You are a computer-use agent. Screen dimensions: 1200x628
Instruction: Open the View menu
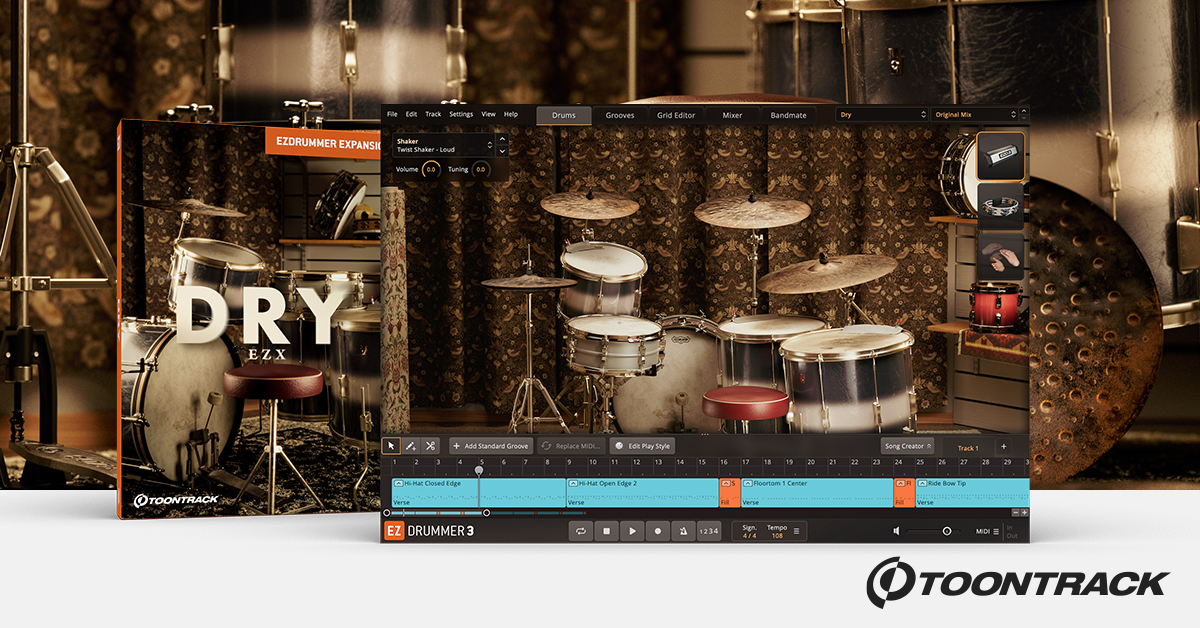coord(489,115)
